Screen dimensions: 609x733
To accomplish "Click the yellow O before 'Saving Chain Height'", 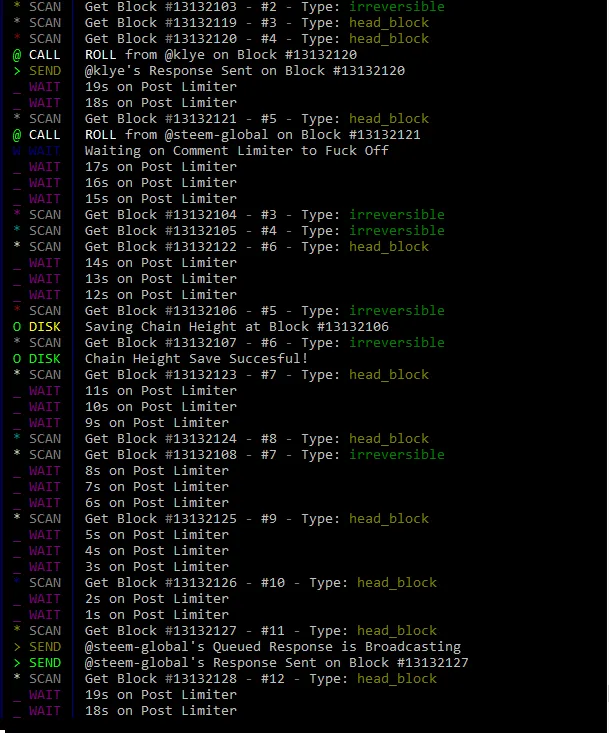I will 17,327.
